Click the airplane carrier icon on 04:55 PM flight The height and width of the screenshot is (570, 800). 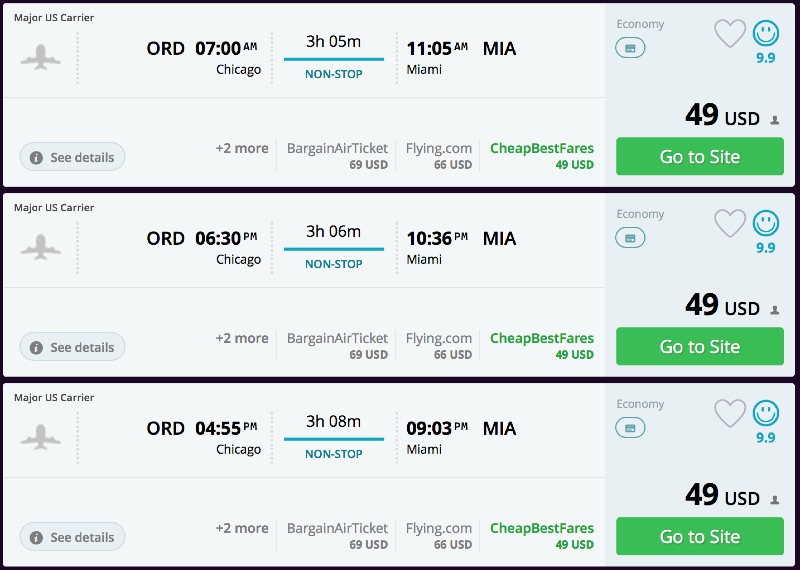click(x=41, y=436)
